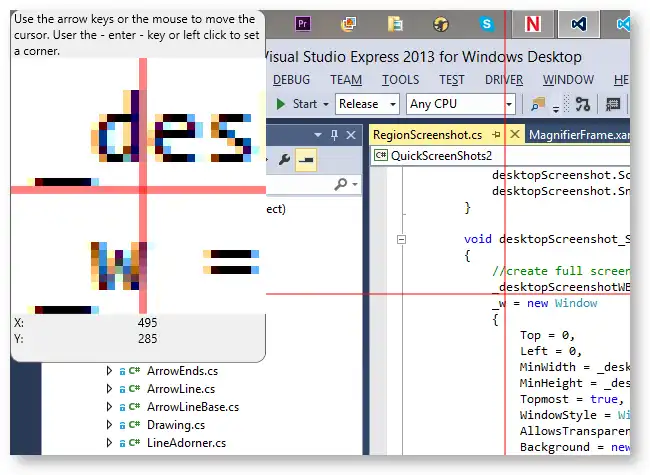Toggle the Solution Explorer auto-hide pin

(334, 135)
